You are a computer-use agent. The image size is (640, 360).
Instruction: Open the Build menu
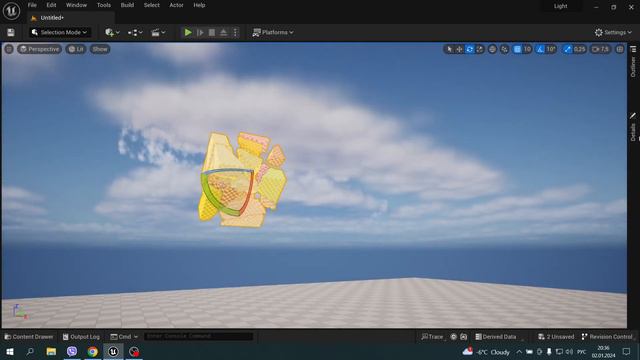point(127,5)
